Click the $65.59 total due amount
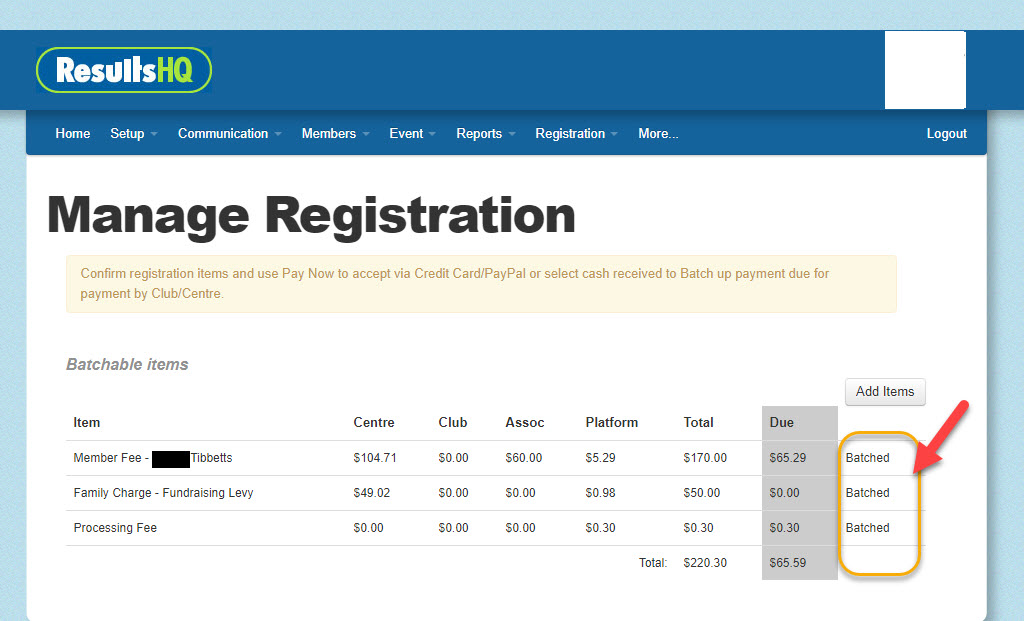1024x621 pixels. (x=788, y=562)
